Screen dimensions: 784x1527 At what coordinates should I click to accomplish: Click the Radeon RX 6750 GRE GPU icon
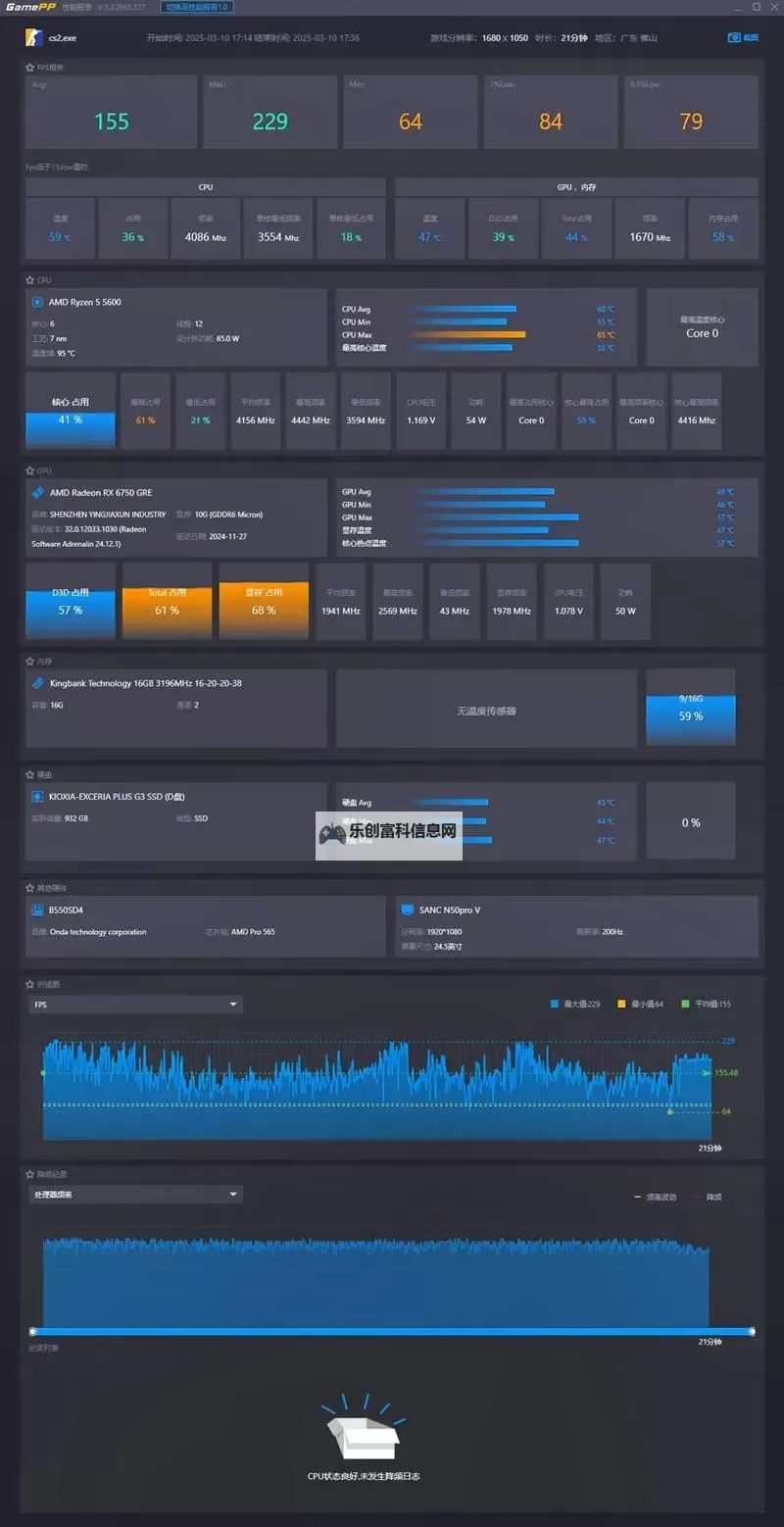tap(37, 493)
